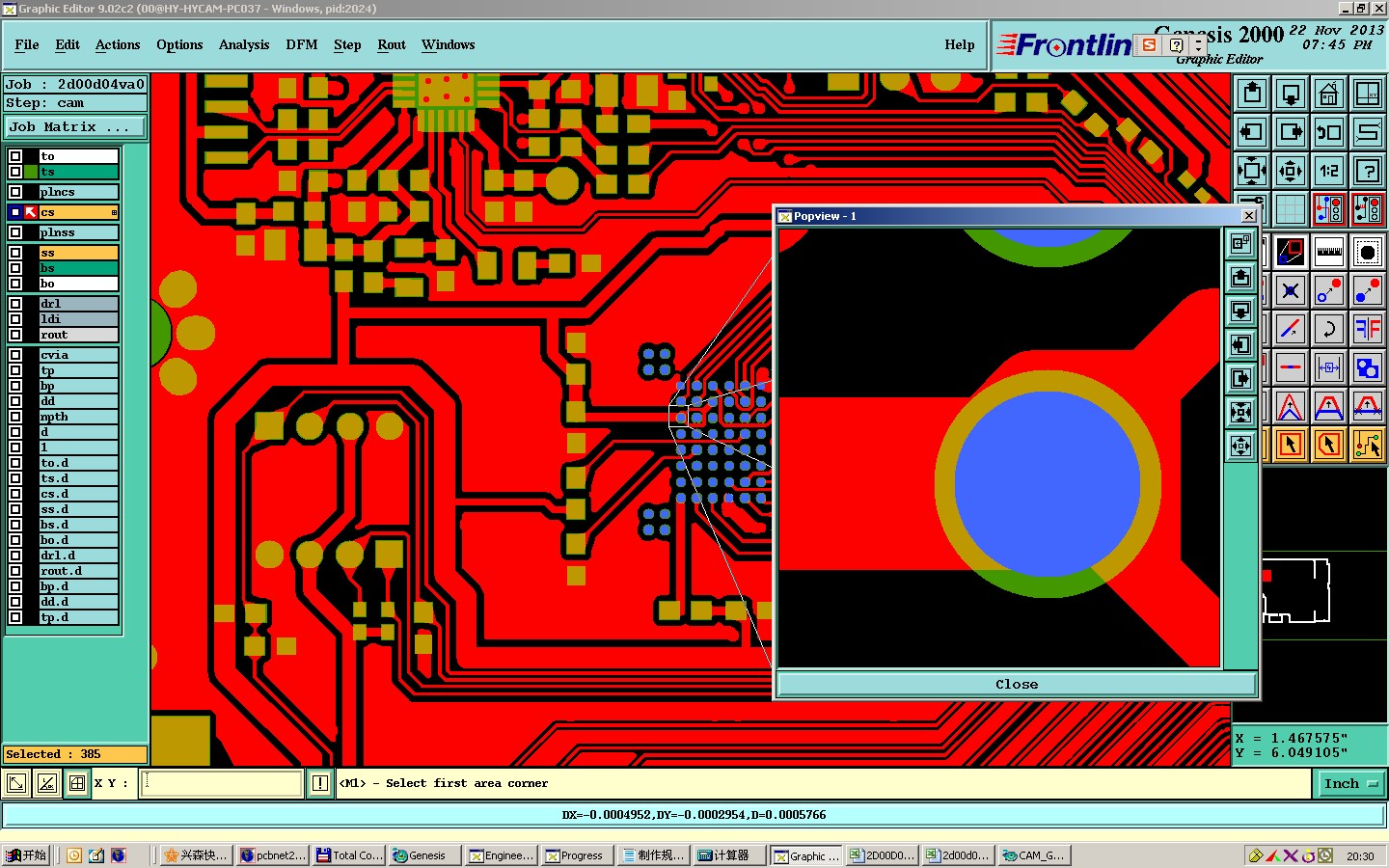Open the Inch units dropdown
This screenshot has width=1389, height=868.
(x=1350, y=784)
